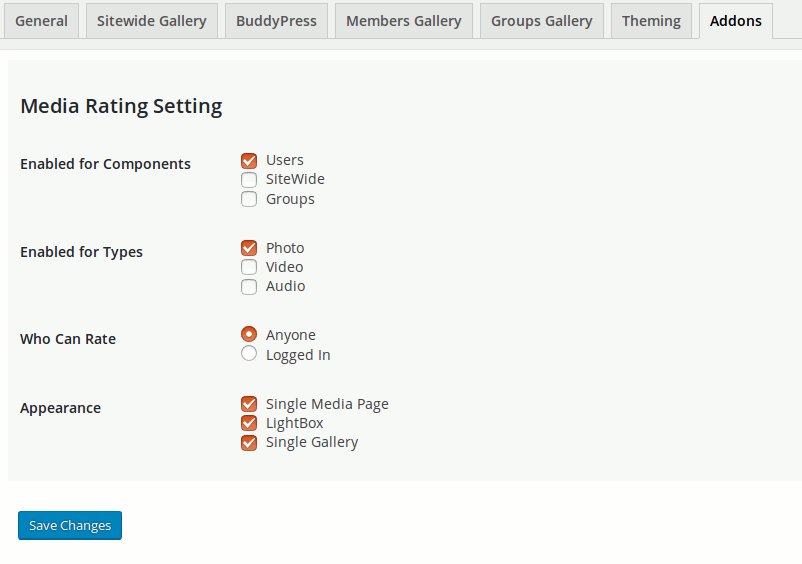
Task: Click the Save Changes button
Action: 70,525
